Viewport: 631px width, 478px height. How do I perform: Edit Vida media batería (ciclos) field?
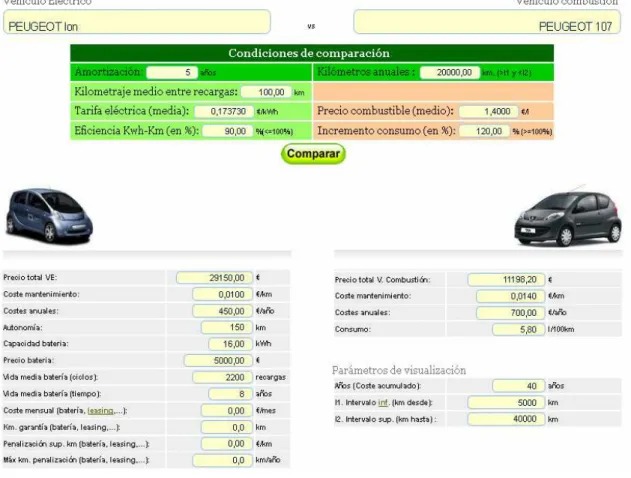[x=223, y=377]
